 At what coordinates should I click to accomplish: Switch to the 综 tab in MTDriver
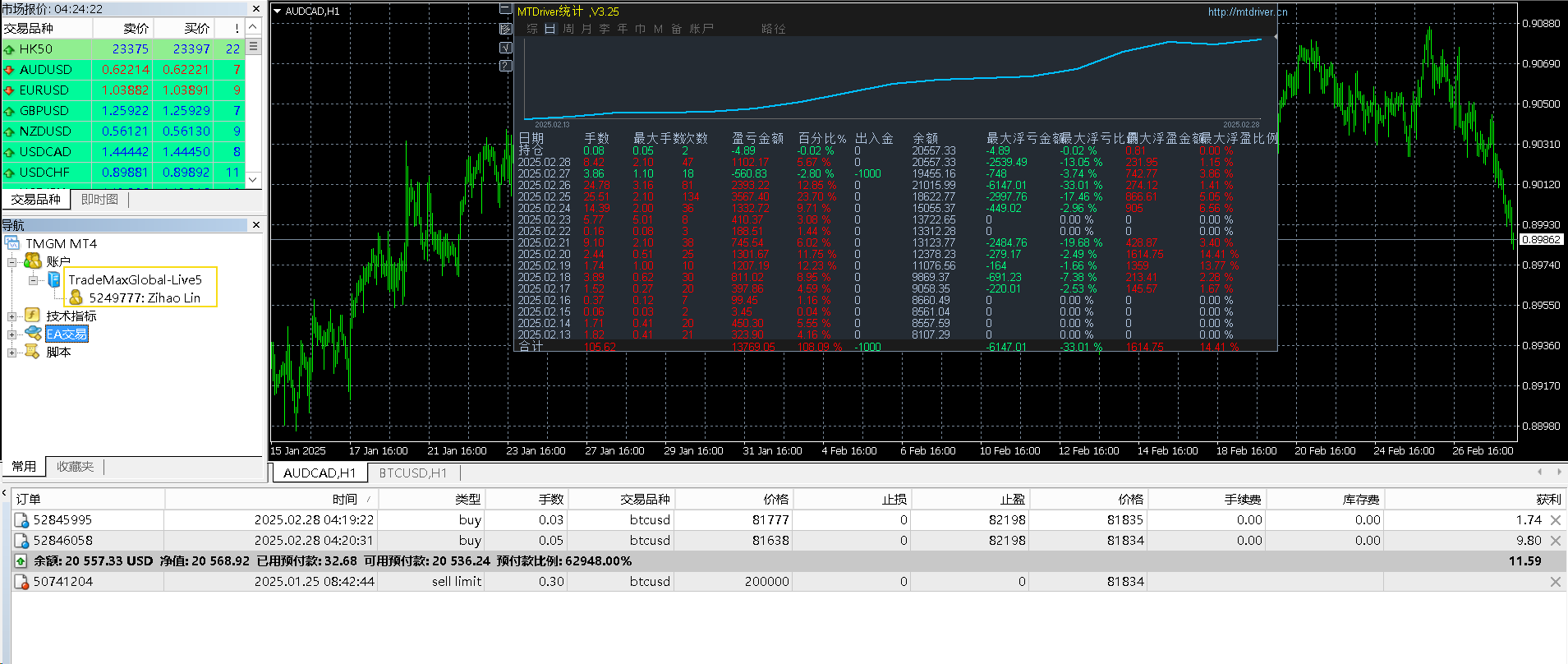(x=532, y=29)
